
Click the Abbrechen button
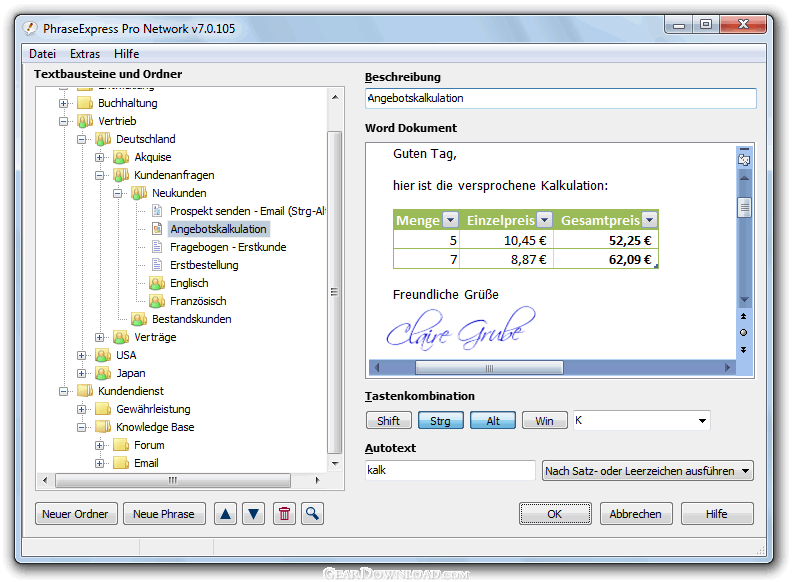tap(636, 514)
